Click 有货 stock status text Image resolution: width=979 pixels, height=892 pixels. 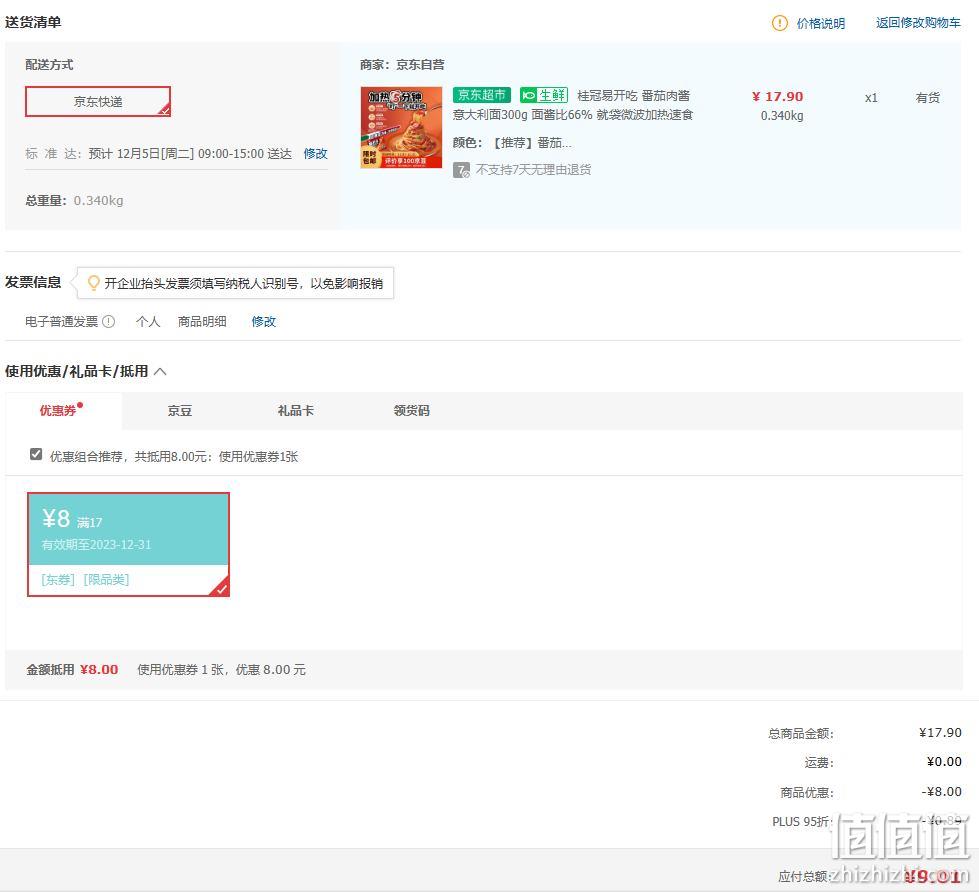point(927,97)
